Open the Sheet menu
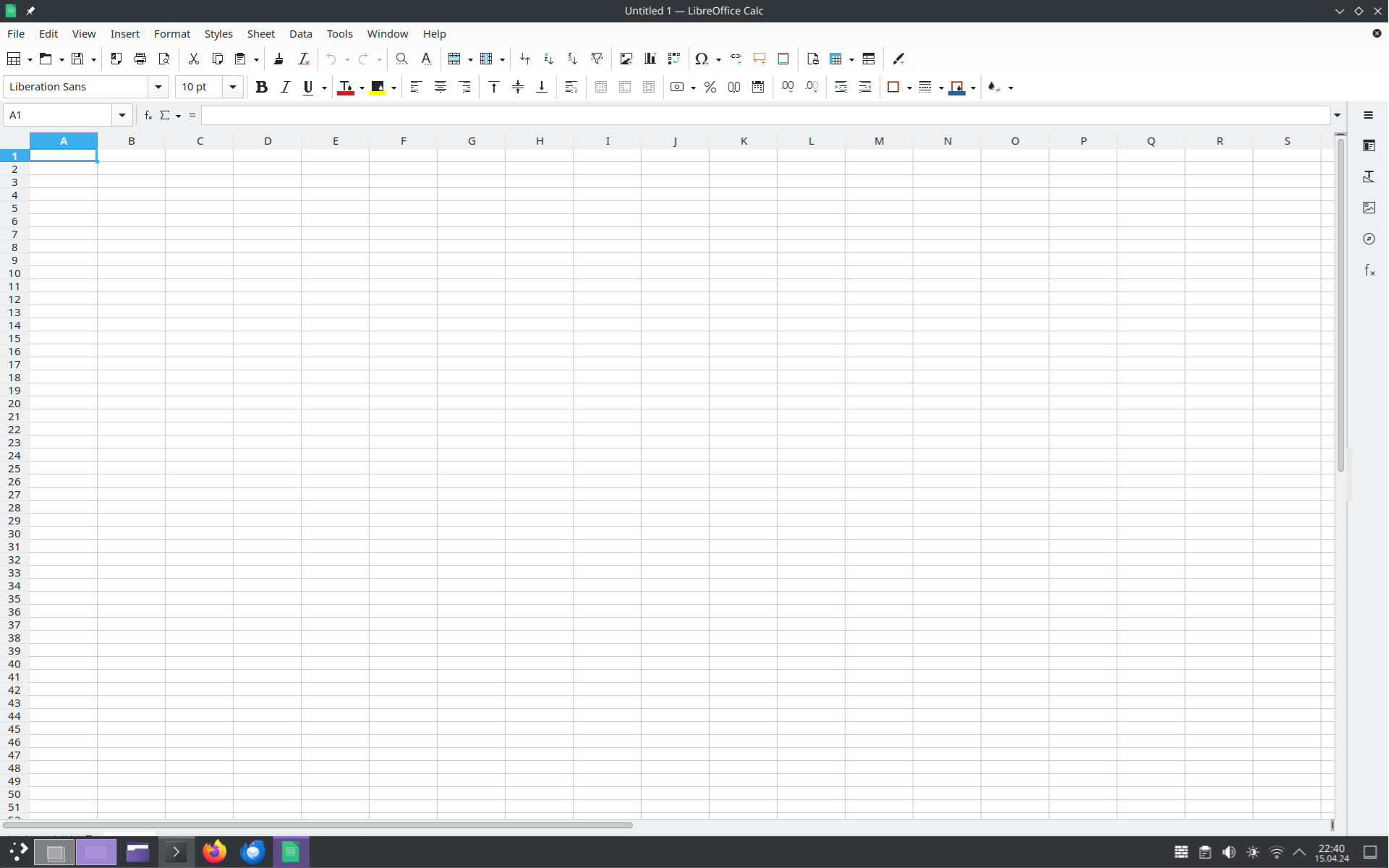This screenshot has height=868, width=1389. coord(260,34)
